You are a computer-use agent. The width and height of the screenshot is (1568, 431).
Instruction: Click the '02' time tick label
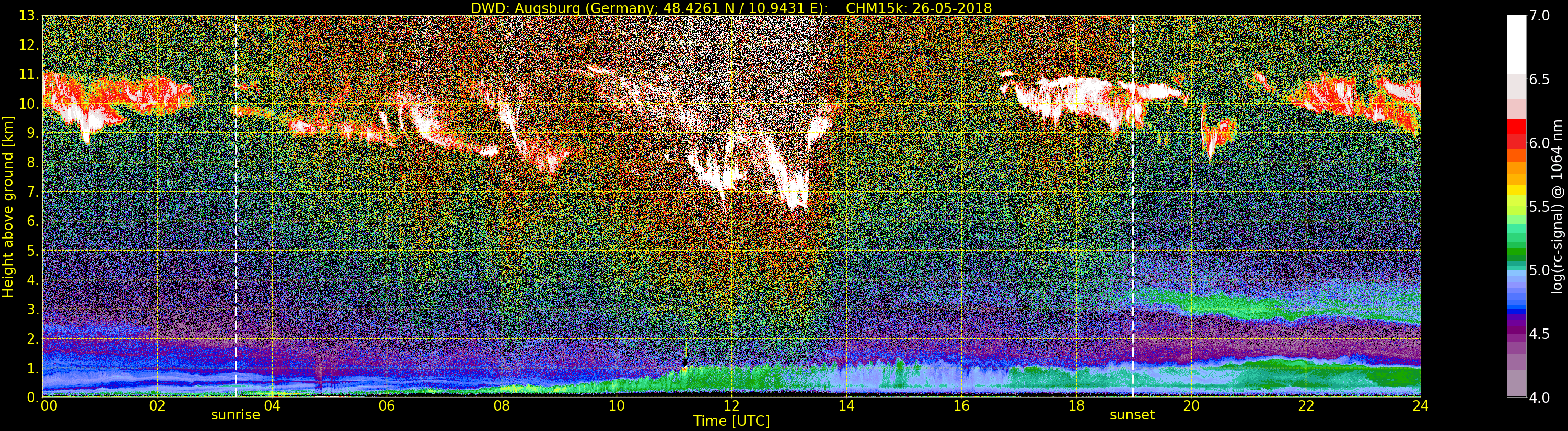(x=157, y=405)
